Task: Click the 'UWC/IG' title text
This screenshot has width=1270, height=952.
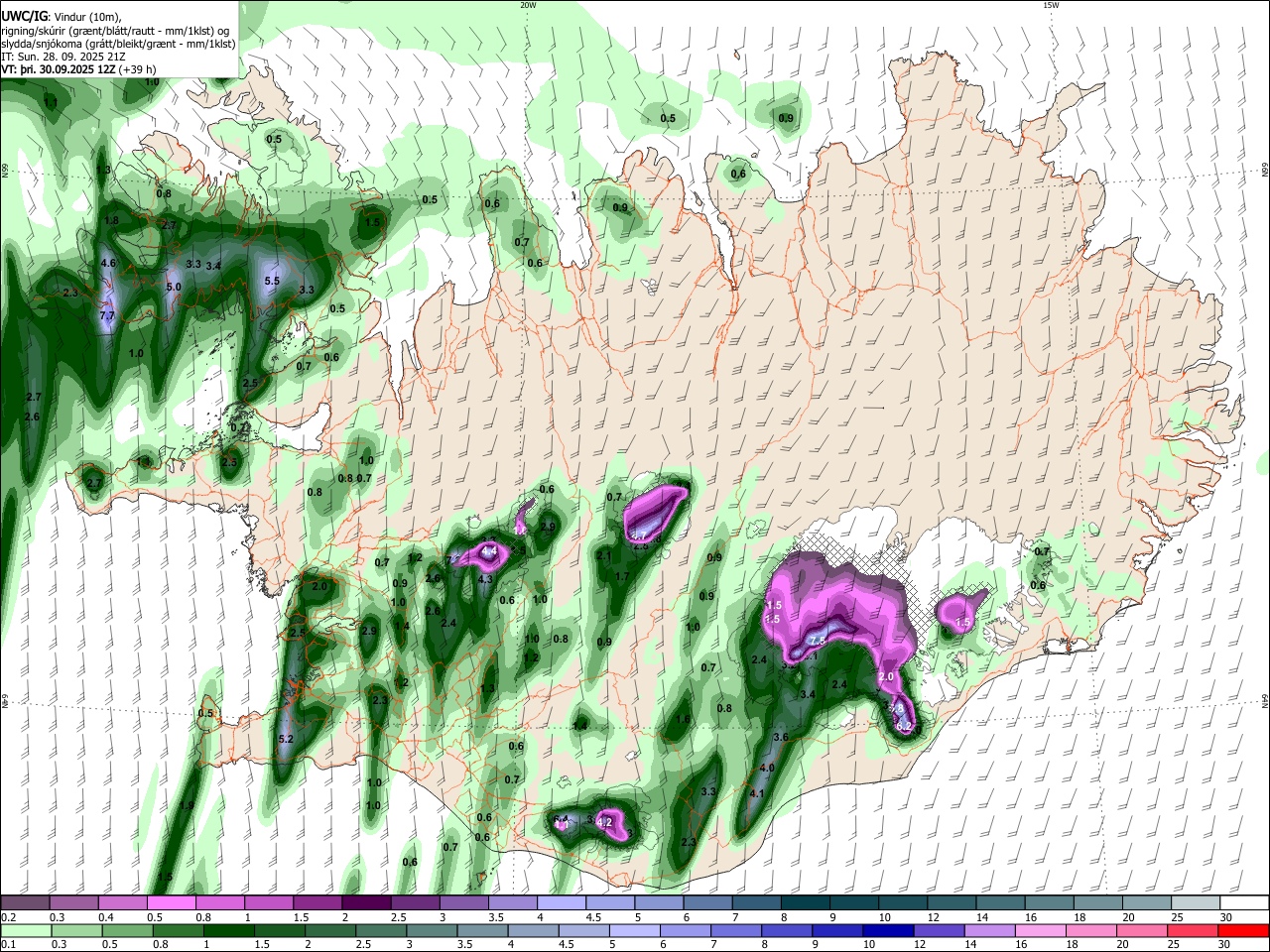Action: [24, 17]
